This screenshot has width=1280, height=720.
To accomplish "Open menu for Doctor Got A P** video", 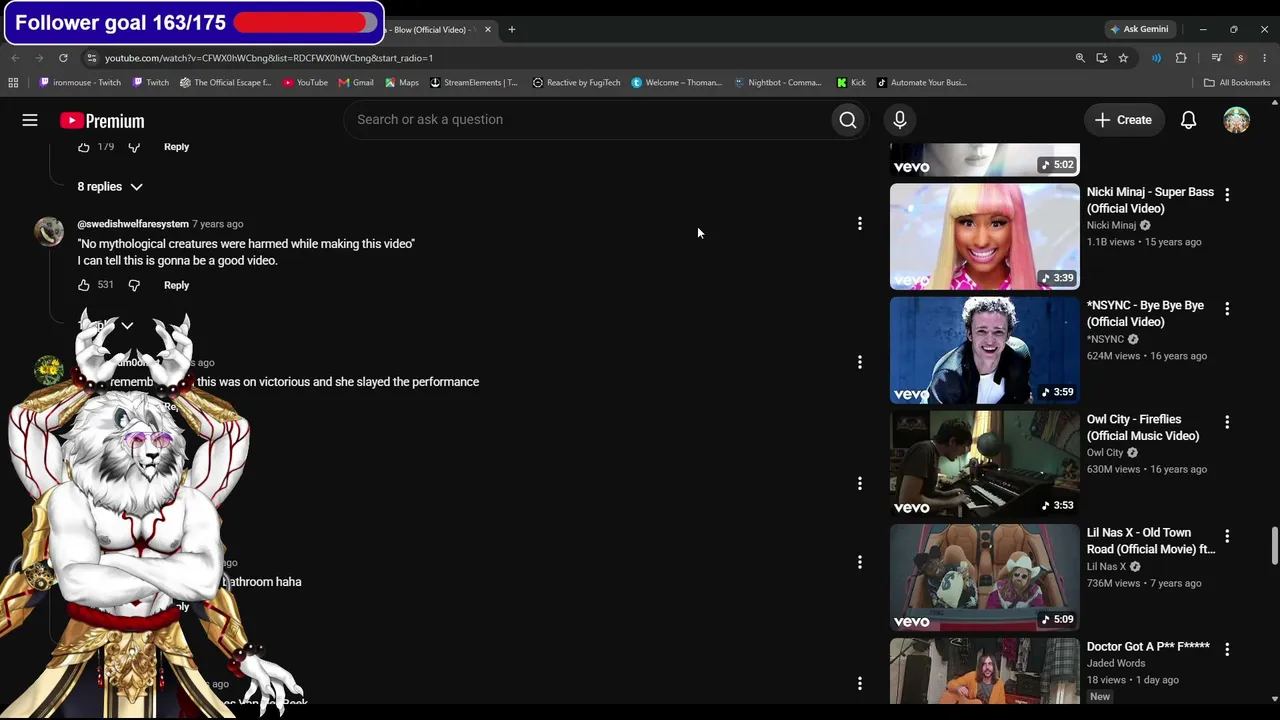I will click(1227, 650).
